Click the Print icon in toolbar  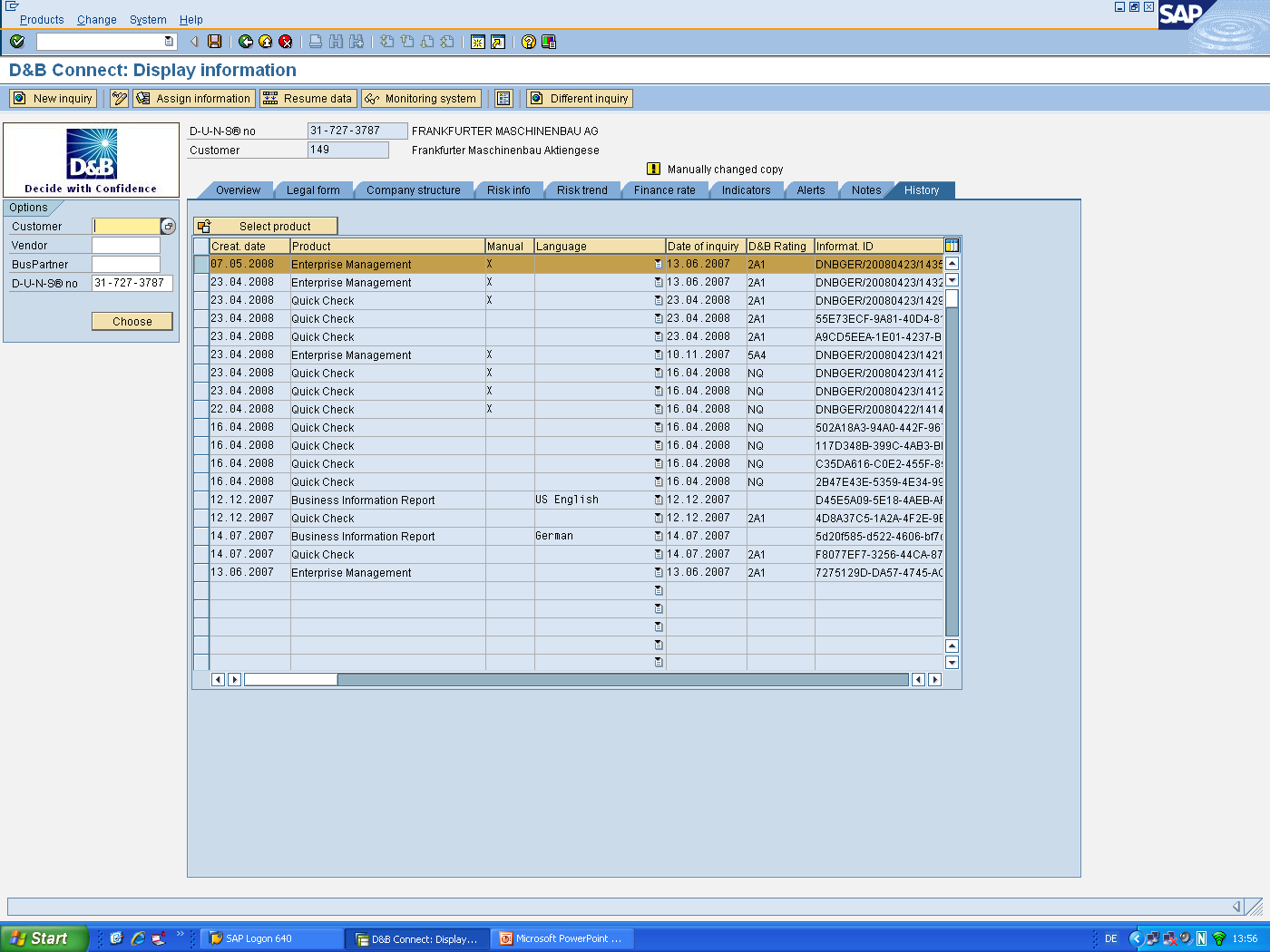[x=316, y=42]
